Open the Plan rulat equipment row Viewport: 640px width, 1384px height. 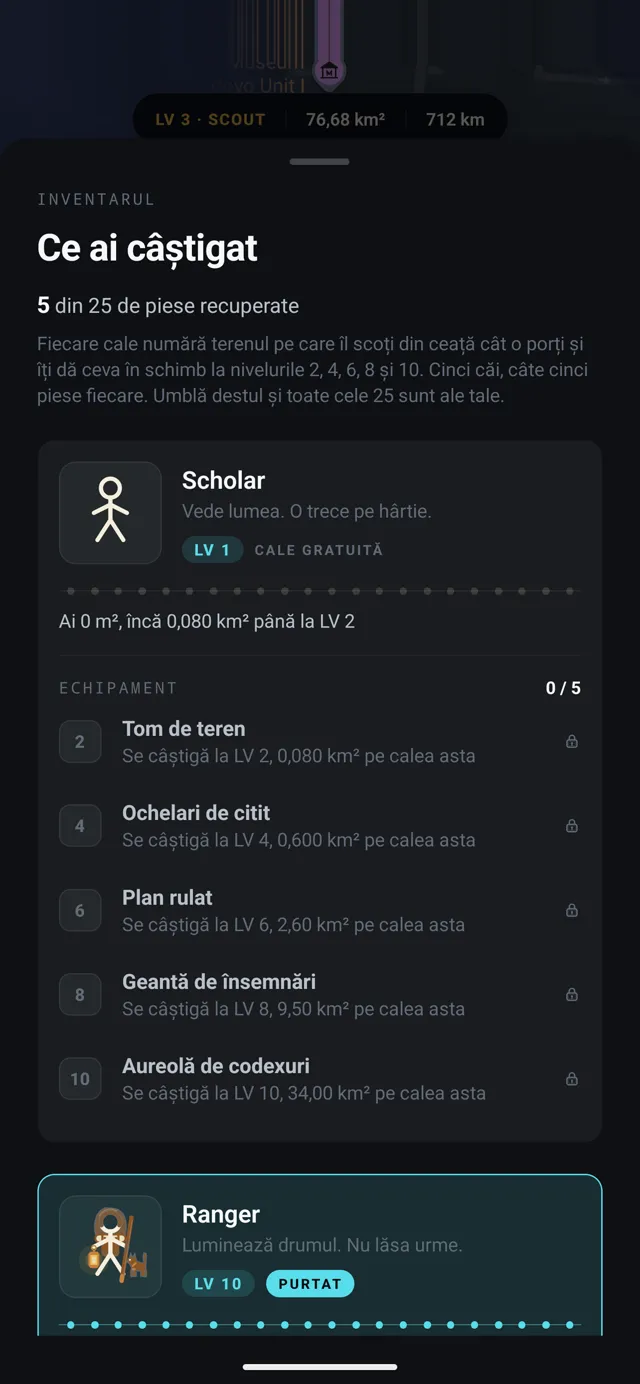[320, 910]
